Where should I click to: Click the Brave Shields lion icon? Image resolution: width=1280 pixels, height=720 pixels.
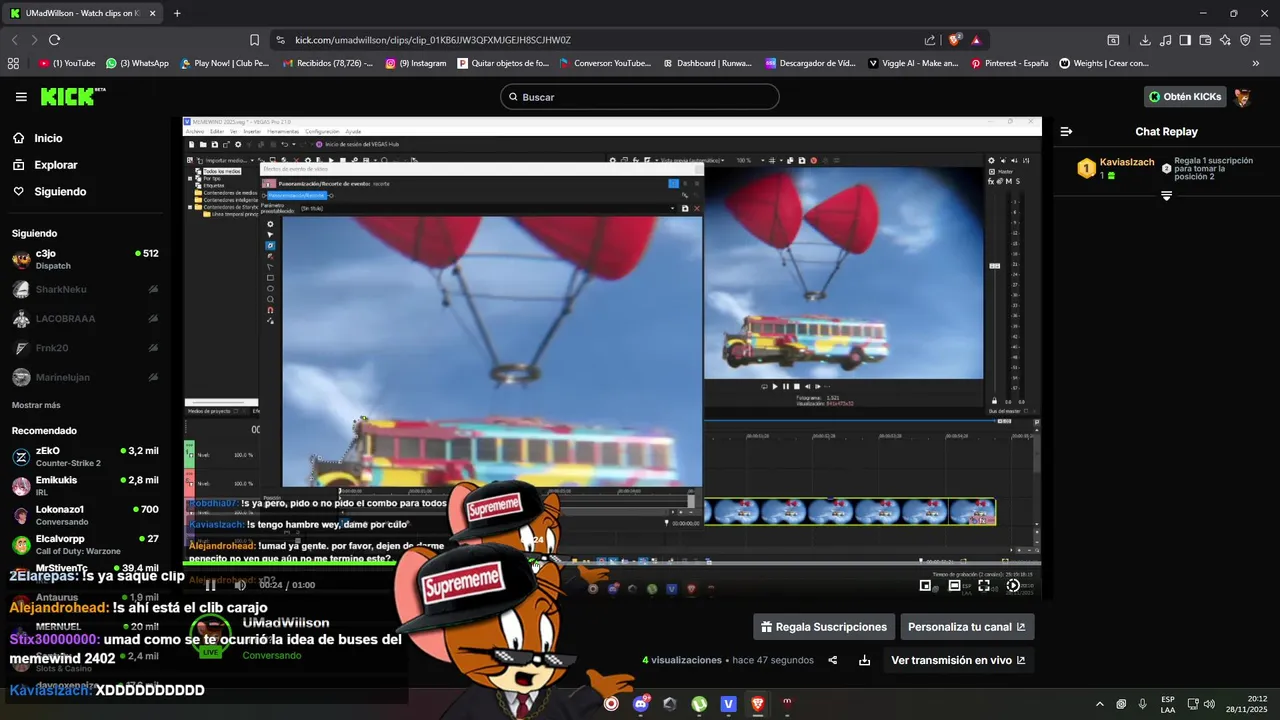(x=954, y=40)
